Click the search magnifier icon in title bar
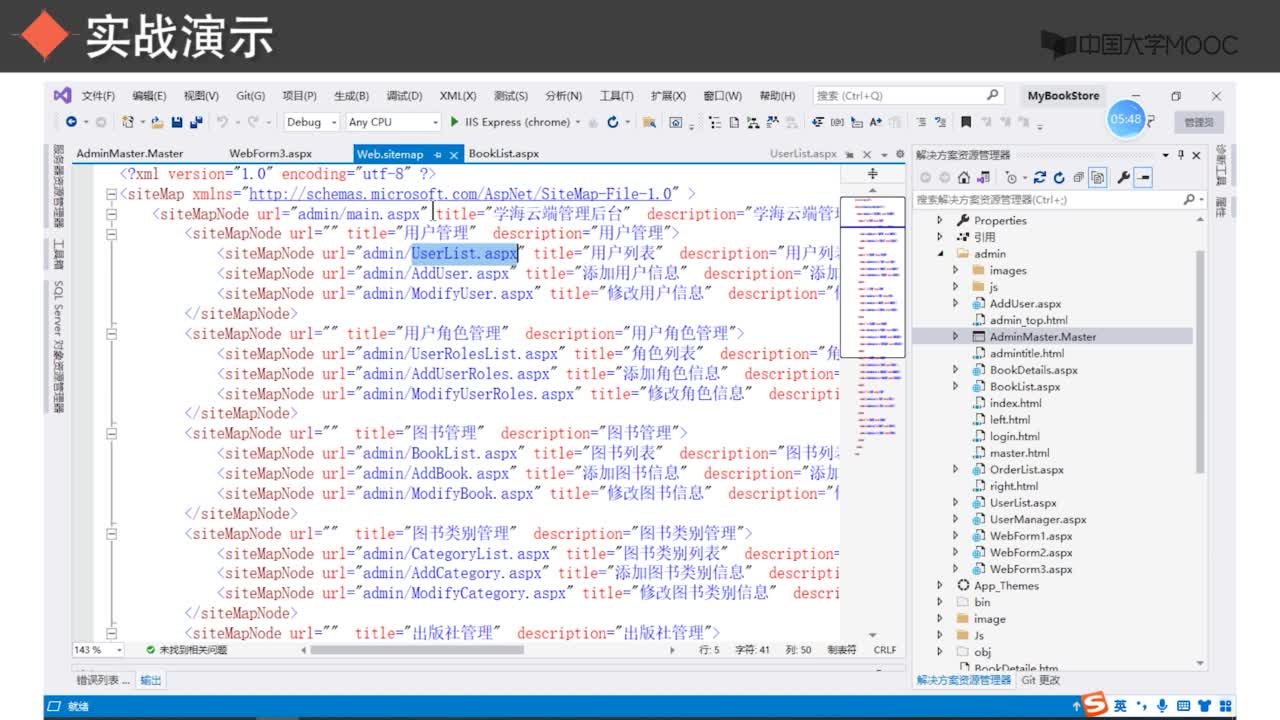The image size is (1280, 720). point(992,95)
